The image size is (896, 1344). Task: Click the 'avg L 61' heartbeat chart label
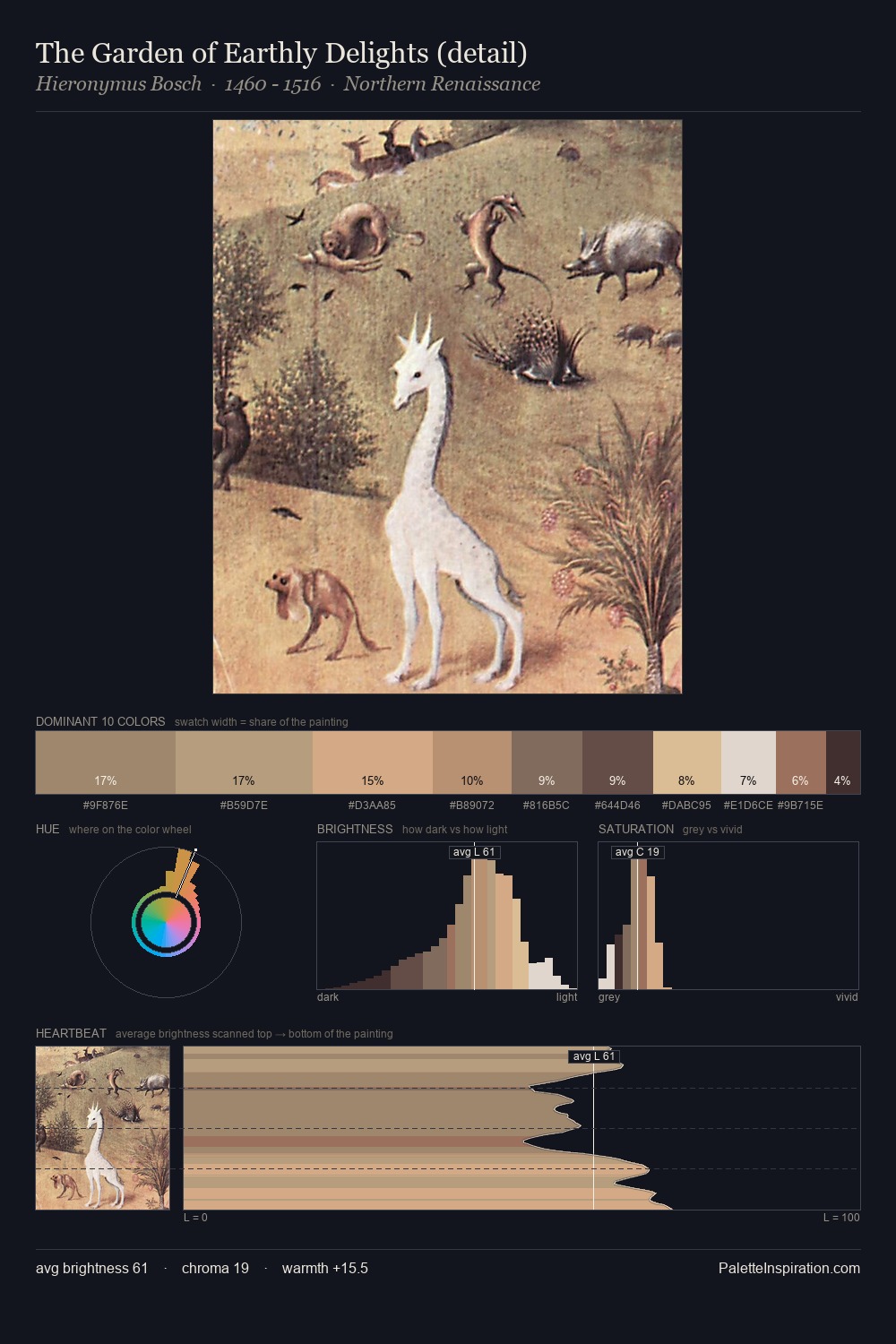coord(594,1056)
